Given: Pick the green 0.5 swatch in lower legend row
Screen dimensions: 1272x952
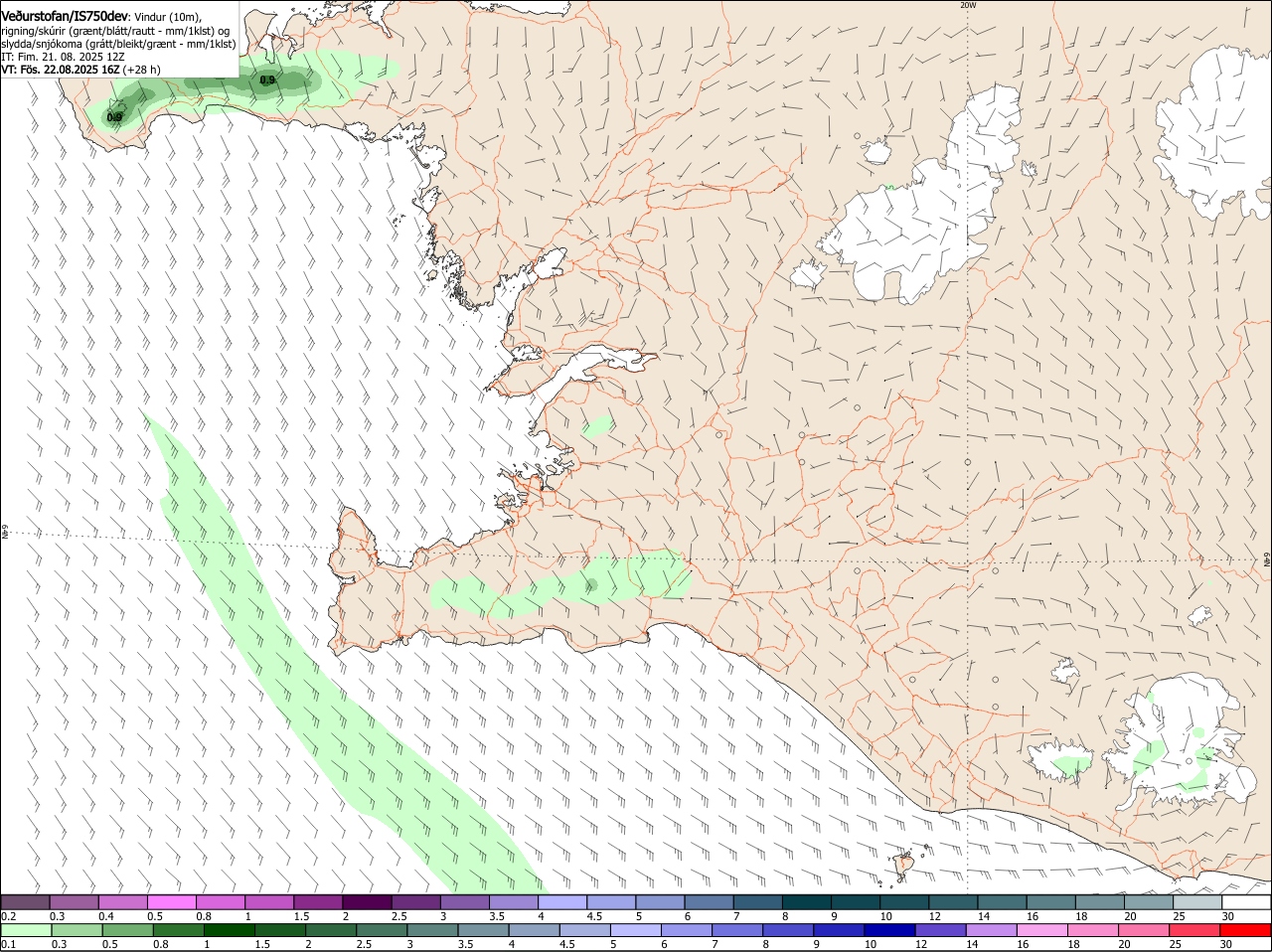Looking at the screenshot, I should pos(127,930).
